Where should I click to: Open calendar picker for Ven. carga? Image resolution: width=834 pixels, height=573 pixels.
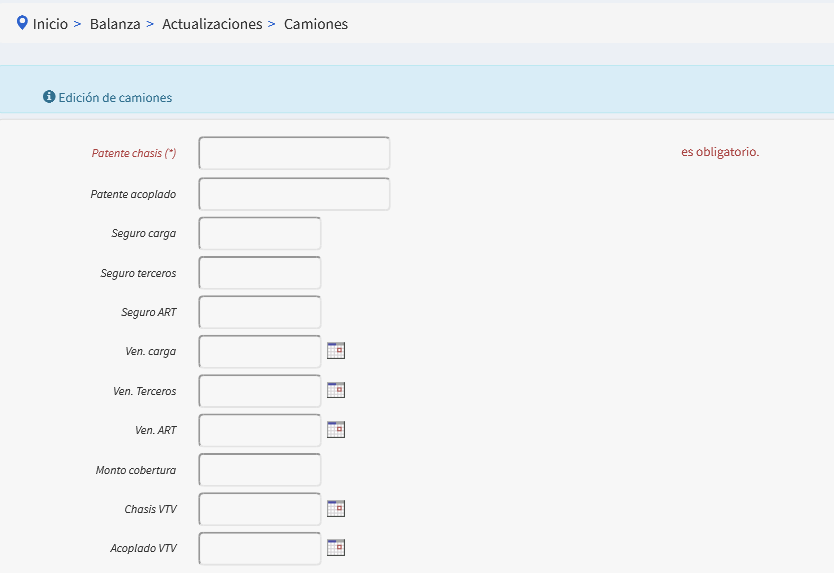[336, 351]
